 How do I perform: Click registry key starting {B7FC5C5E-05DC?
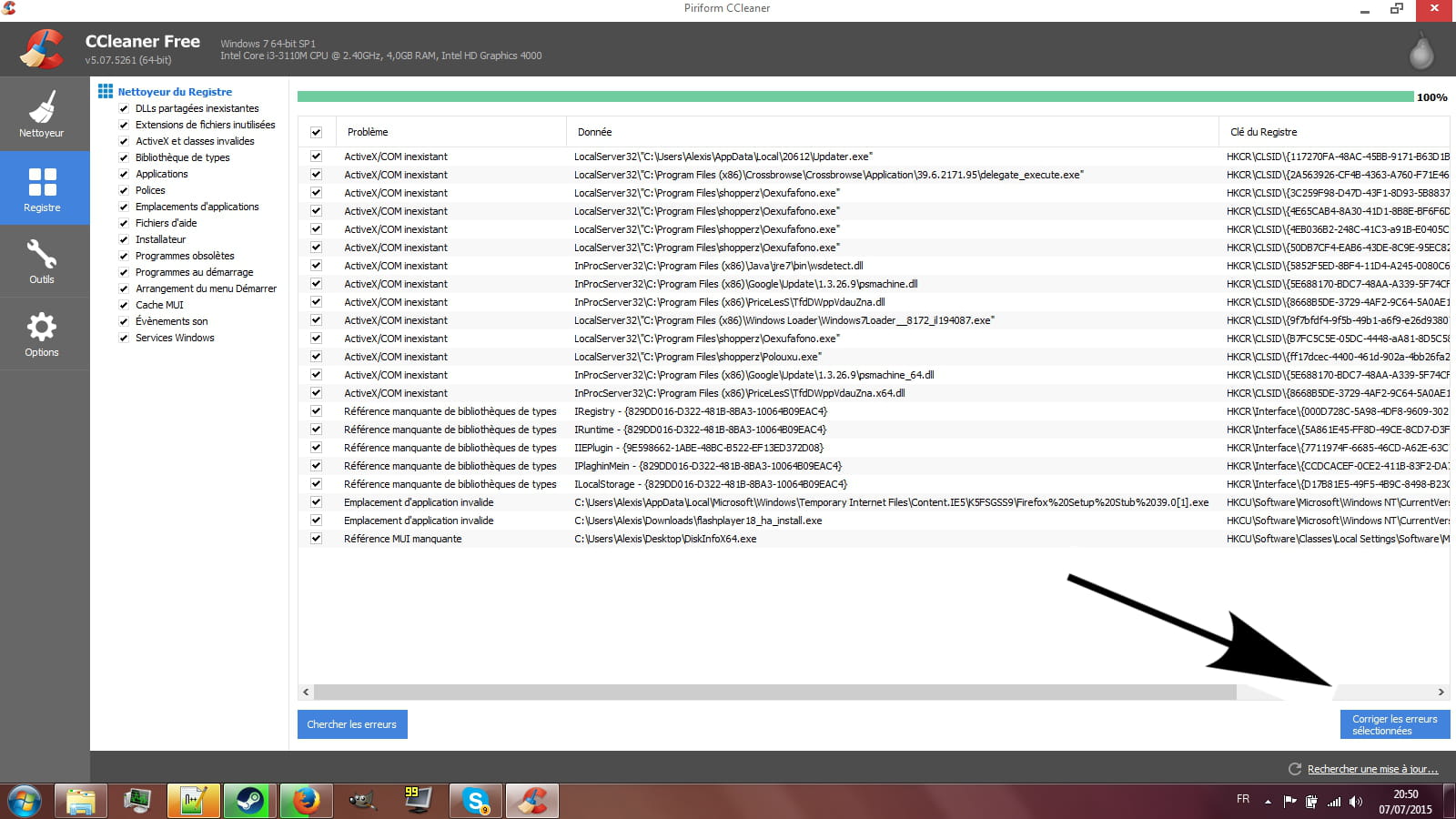[1338, 339]
